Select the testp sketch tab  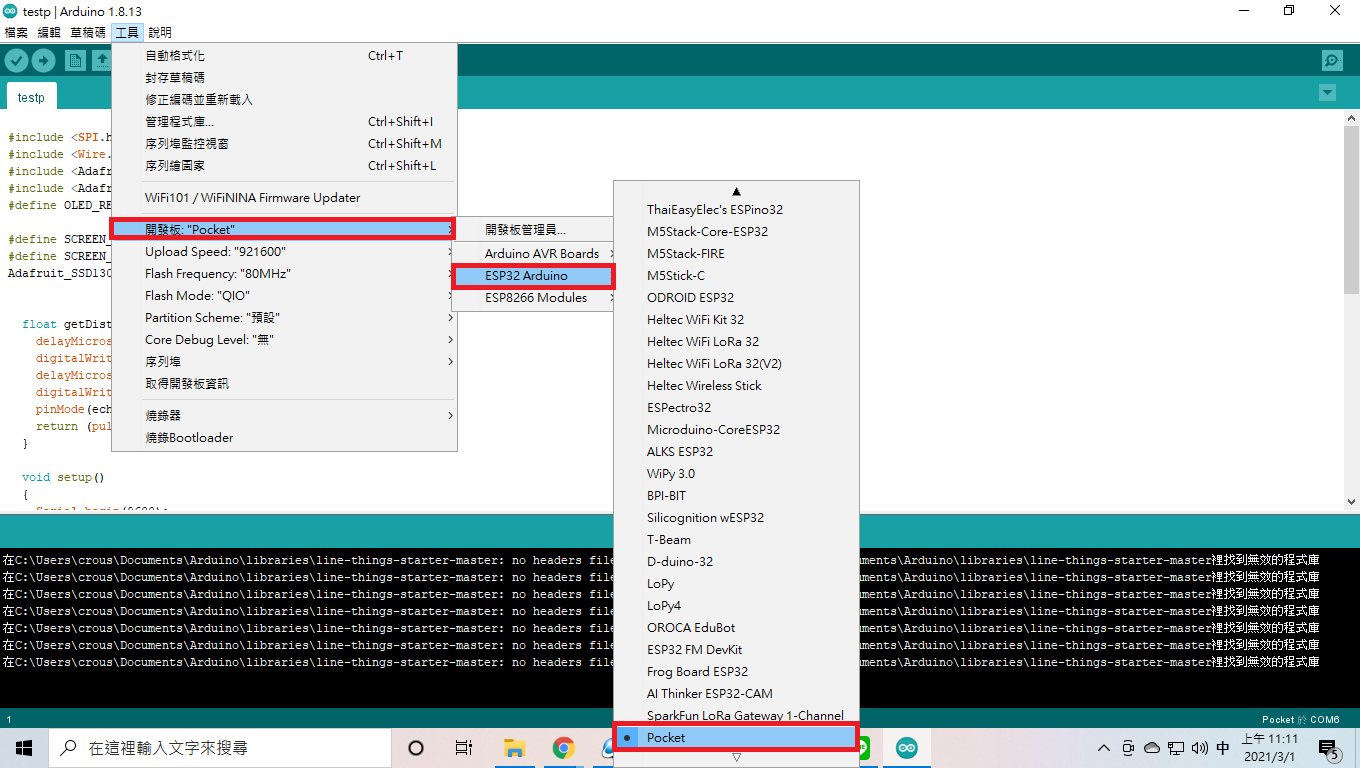tap(31, 97)
